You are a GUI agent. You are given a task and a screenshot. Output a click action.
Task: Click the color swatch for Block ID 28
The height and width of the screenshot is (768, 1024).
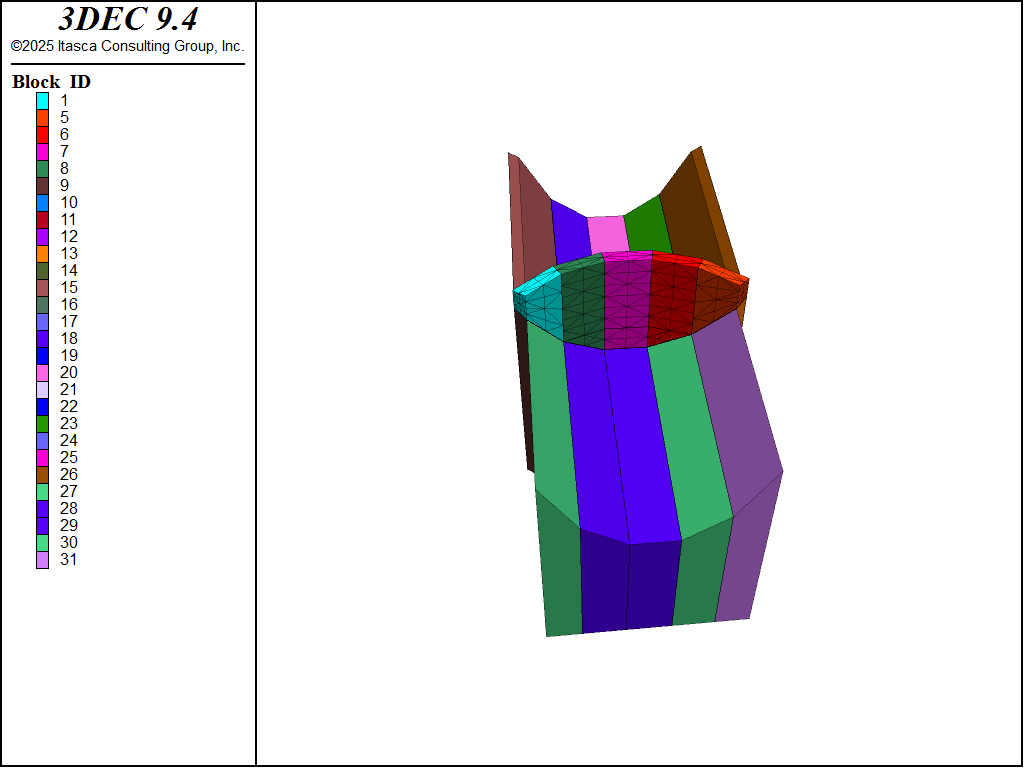point(42,508)
